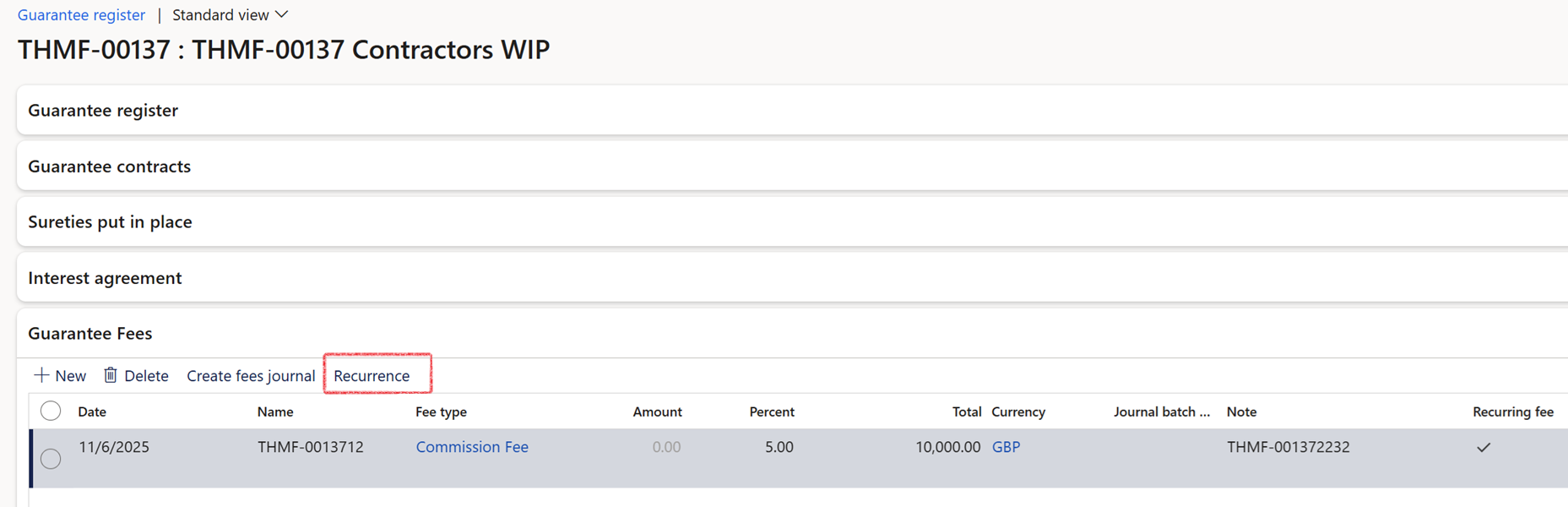Viewport: 1568px width, 507px height.
Task: Click the Note cell THMF-001372232
Action: [x=1288, y=447]
